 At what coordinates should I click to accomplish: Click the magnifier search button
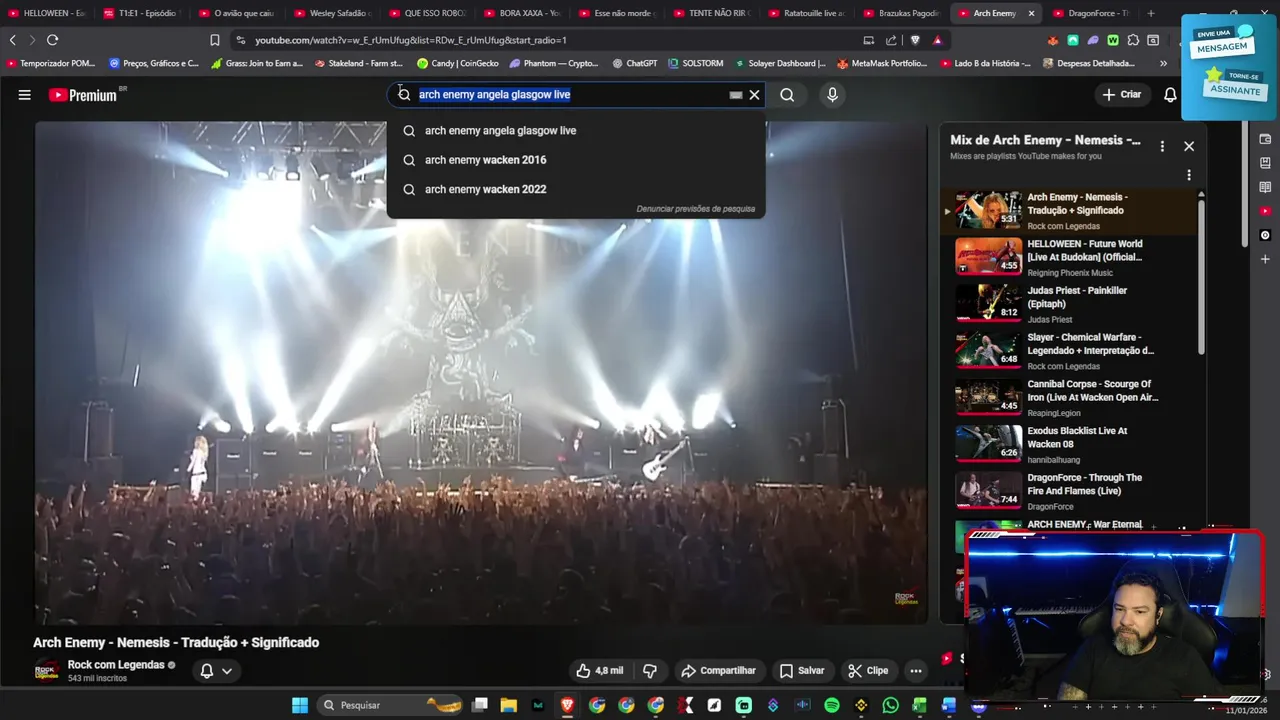click(x=787, y=95)
